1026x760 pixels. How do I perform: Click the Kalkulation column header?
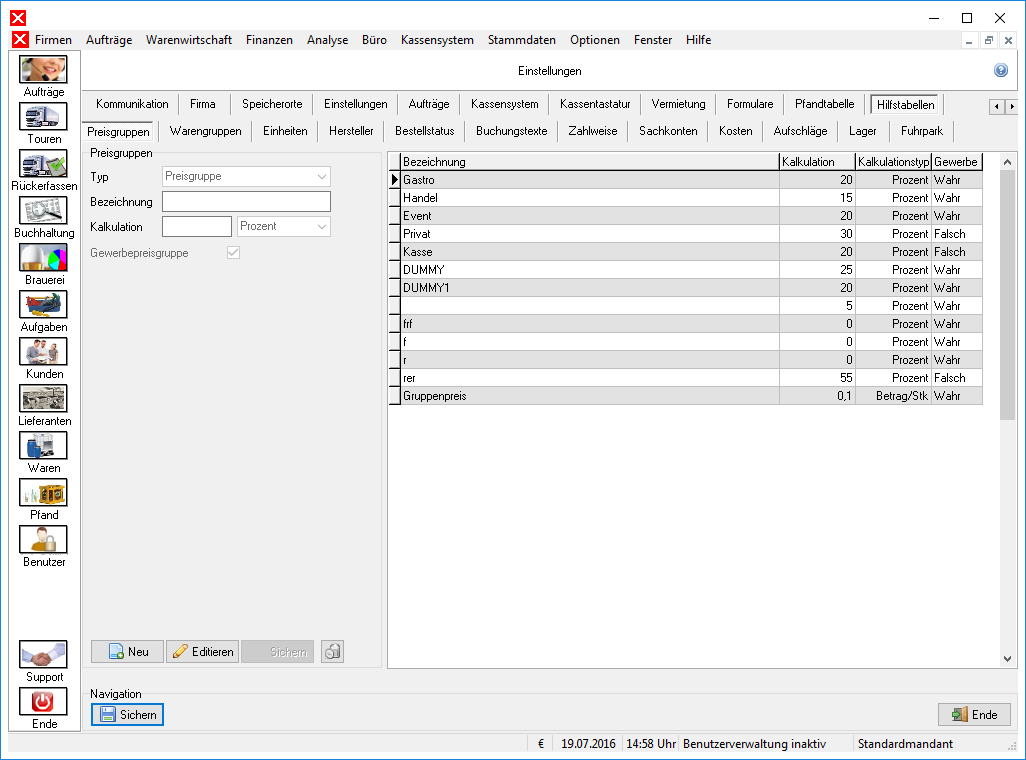pos(817,162)
